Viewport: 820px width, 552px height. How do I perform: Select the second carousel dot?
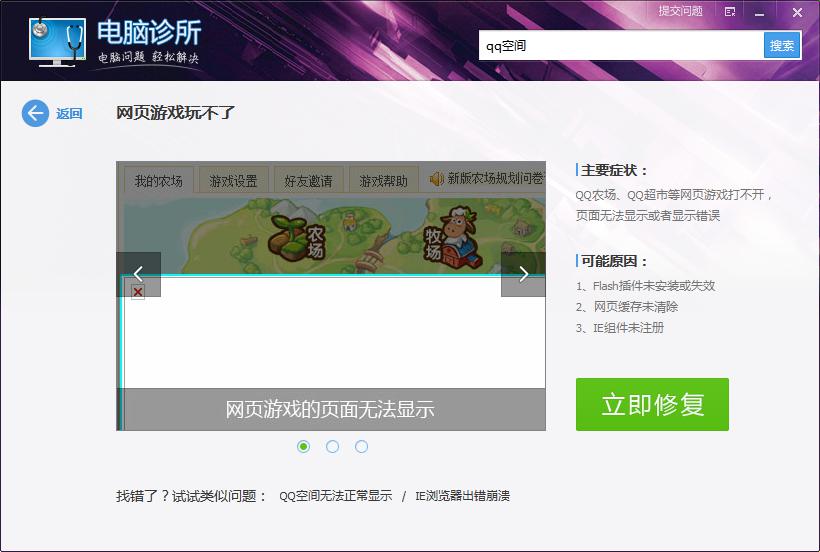(x=332, y=446)
